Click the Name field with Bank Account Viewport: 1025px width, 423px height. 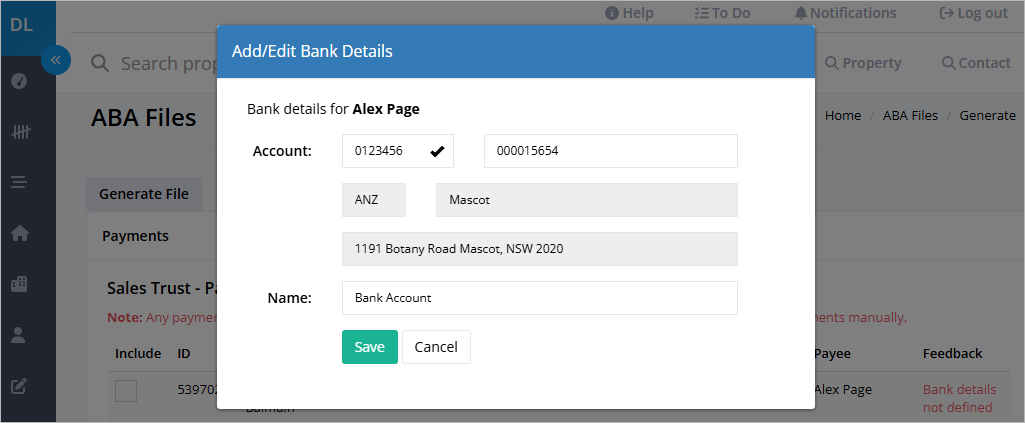tap(539, 298)
